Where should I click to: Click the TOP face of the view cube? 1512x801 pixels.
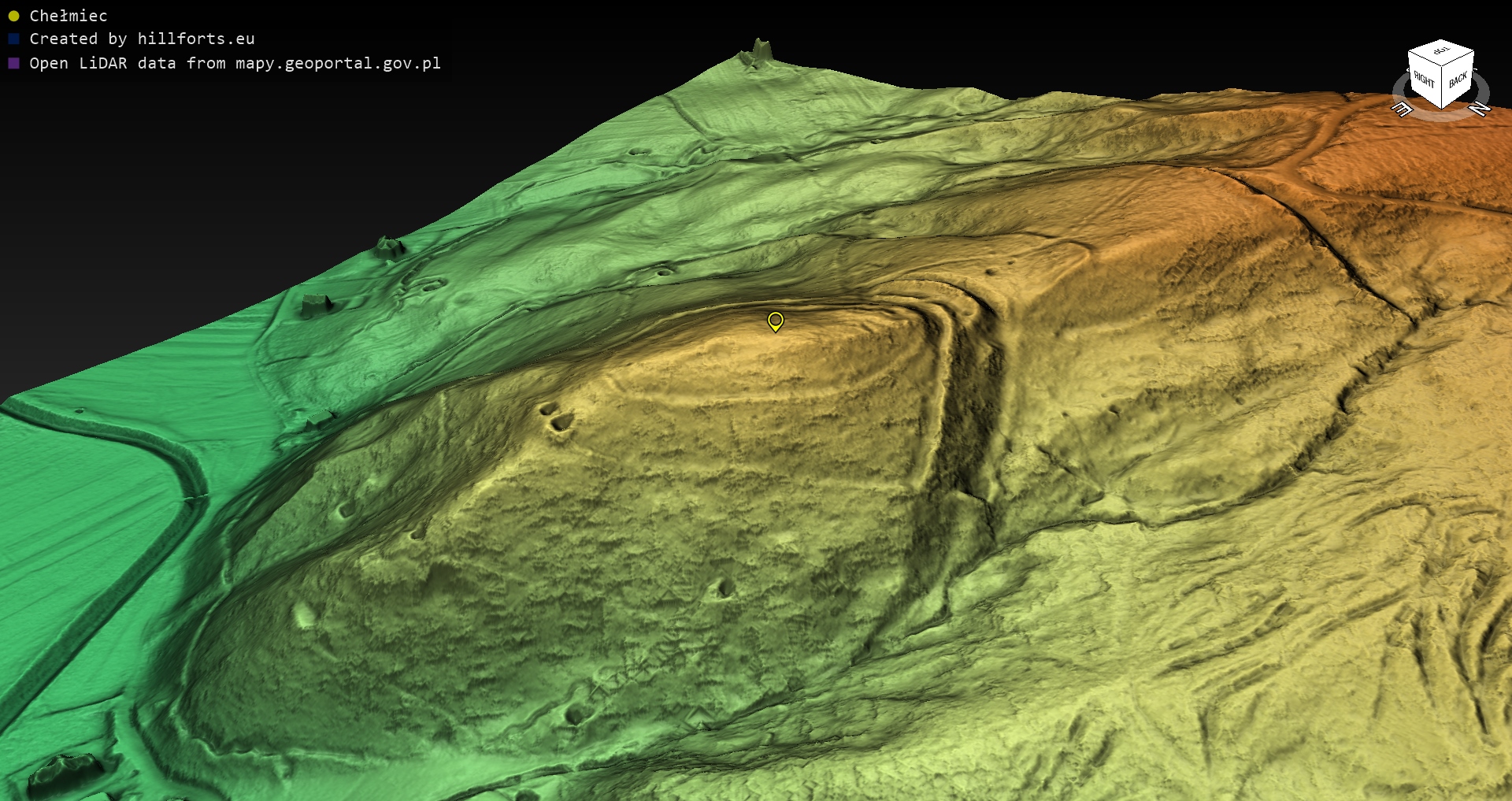tap(1441, 51)
